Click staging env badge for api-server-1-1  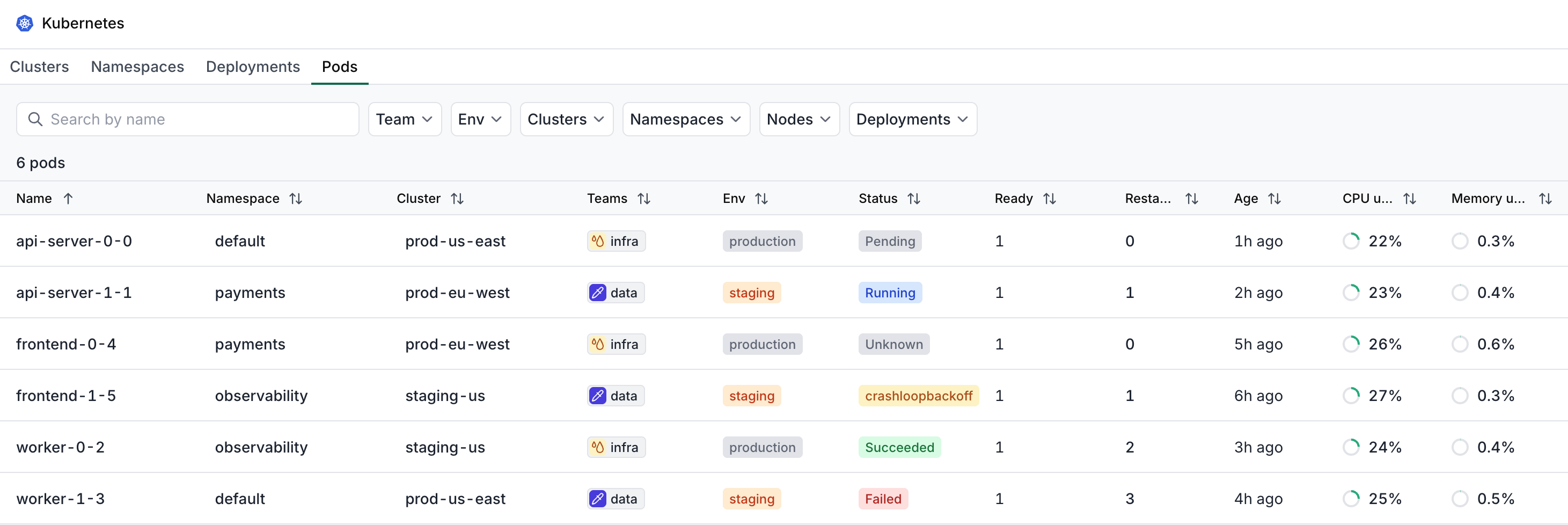[752, 293]
